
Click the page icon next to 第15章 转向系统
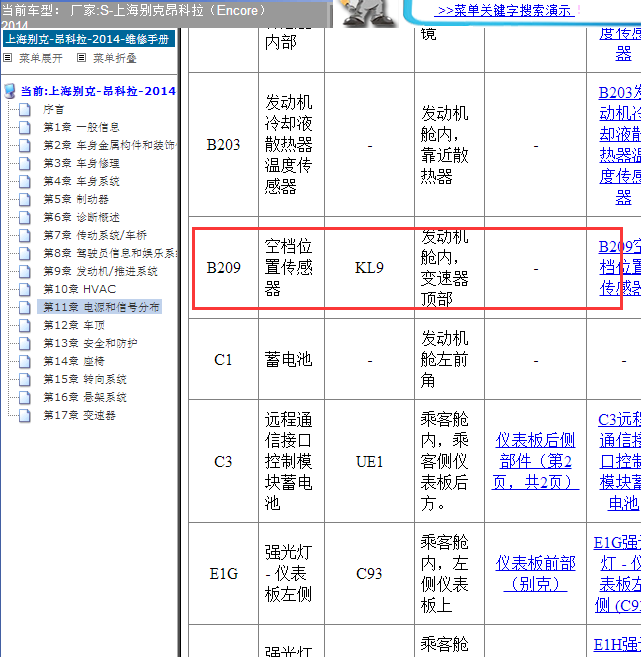[25, 380]
